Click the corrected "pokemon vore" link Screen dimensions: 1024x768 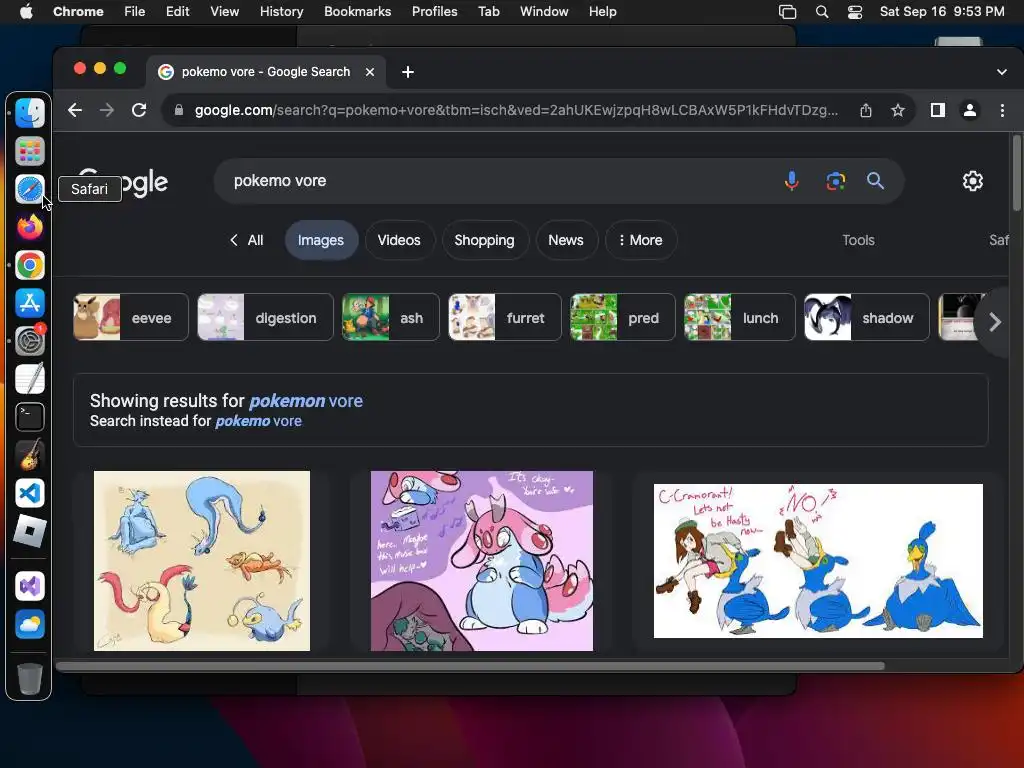click(x=306, y=401)
